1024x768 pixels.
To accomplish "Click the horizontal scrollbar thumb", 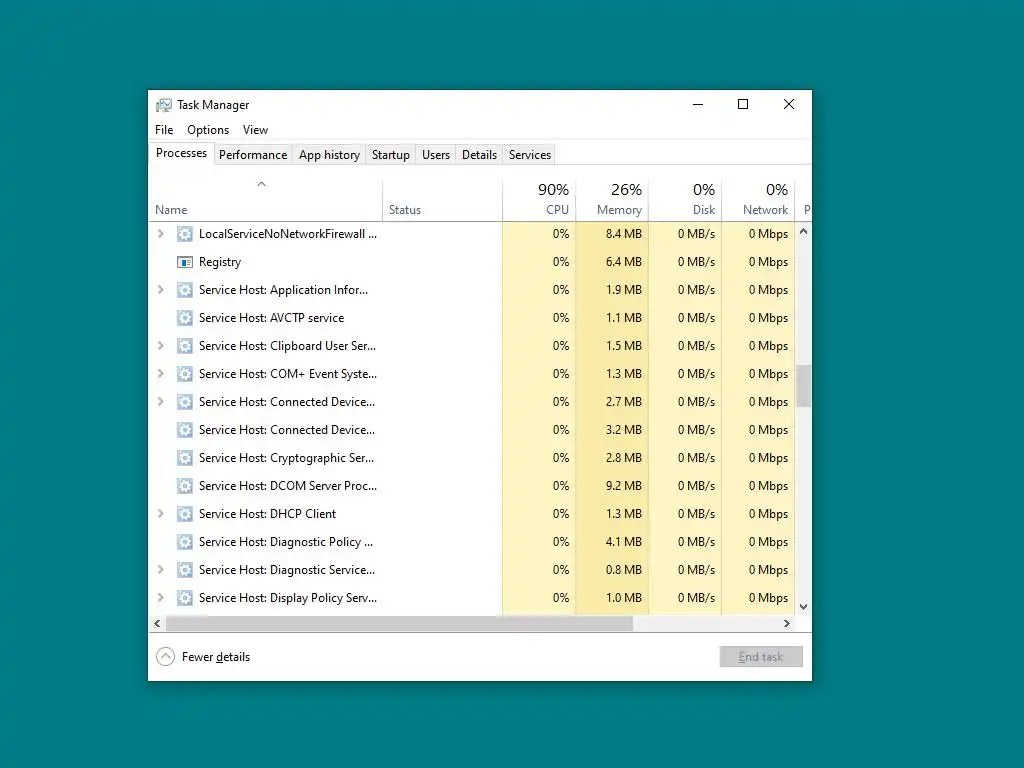I will (399, 624).
